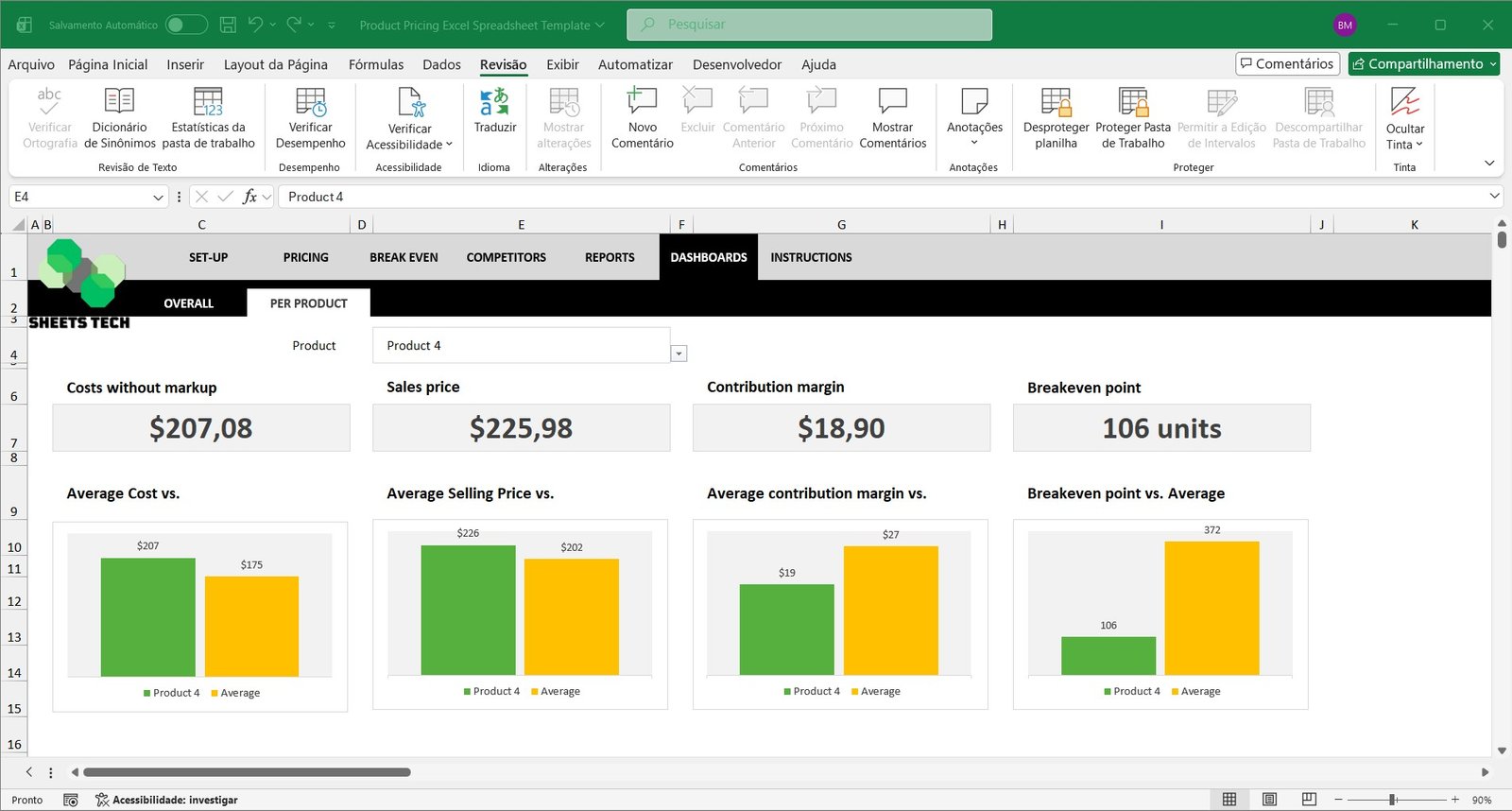This screenshot has width=1512, height=811.
Task: Click the Insert Function fx icon
Action: [x=249, y=197]
